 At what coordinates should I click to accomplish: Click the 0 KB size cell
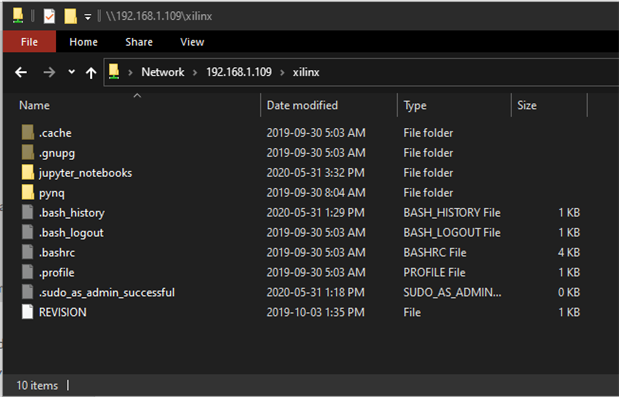pyautogui.click(x=569, y=292)
